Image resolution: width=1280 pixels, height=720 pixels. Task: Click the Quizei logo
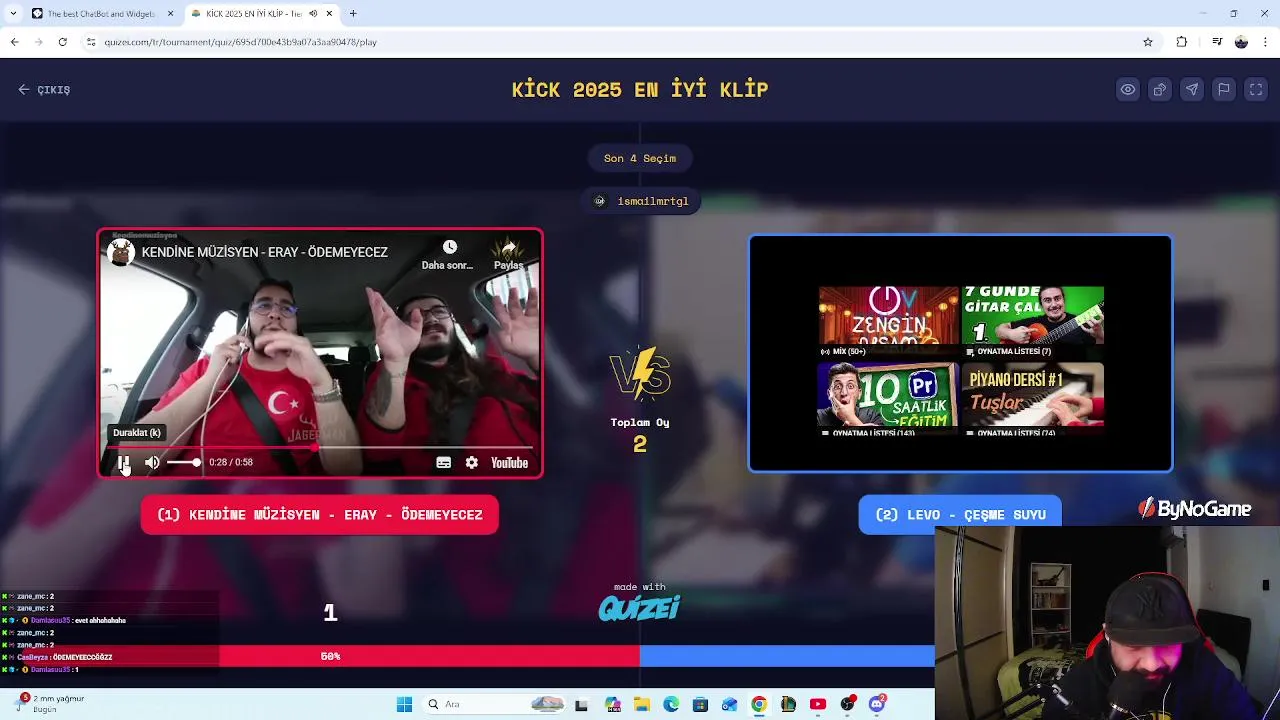pos(639,607)
